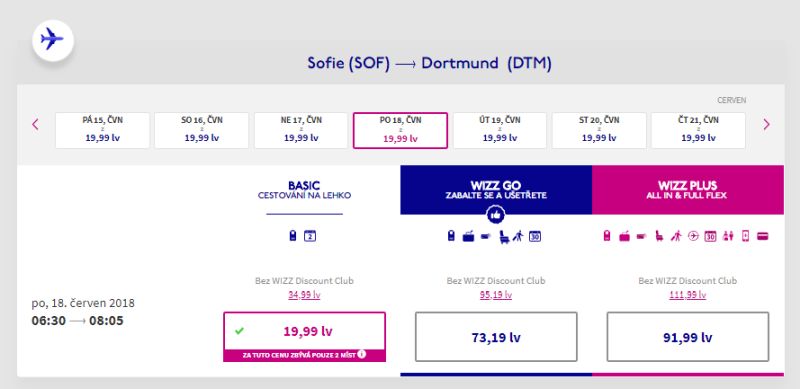Click the credit card icon under WIZZ PLUS
Viewport: 800px width, 389px height.
point(763,236)
